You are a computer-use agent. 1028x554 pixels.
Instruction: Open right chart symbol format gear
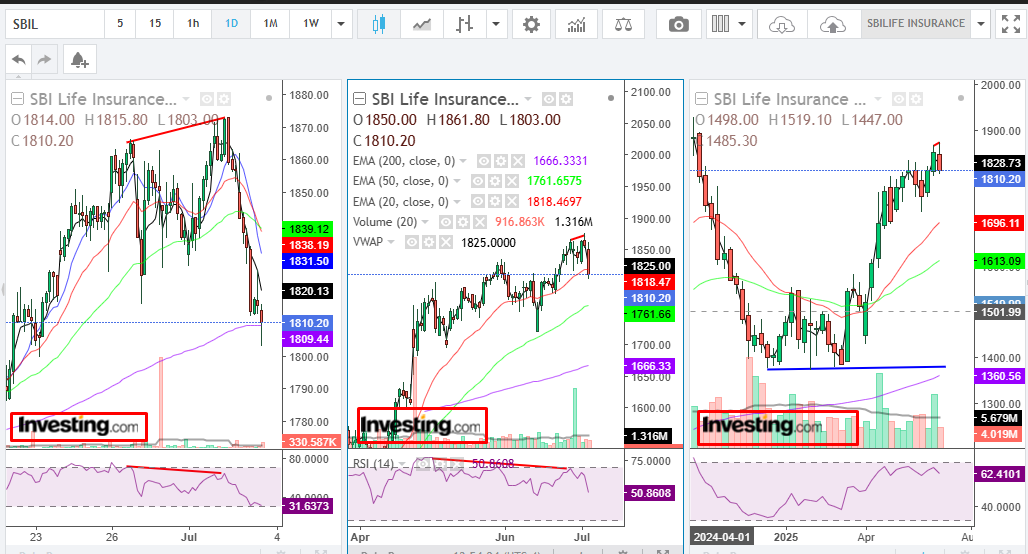coord(916,99)
